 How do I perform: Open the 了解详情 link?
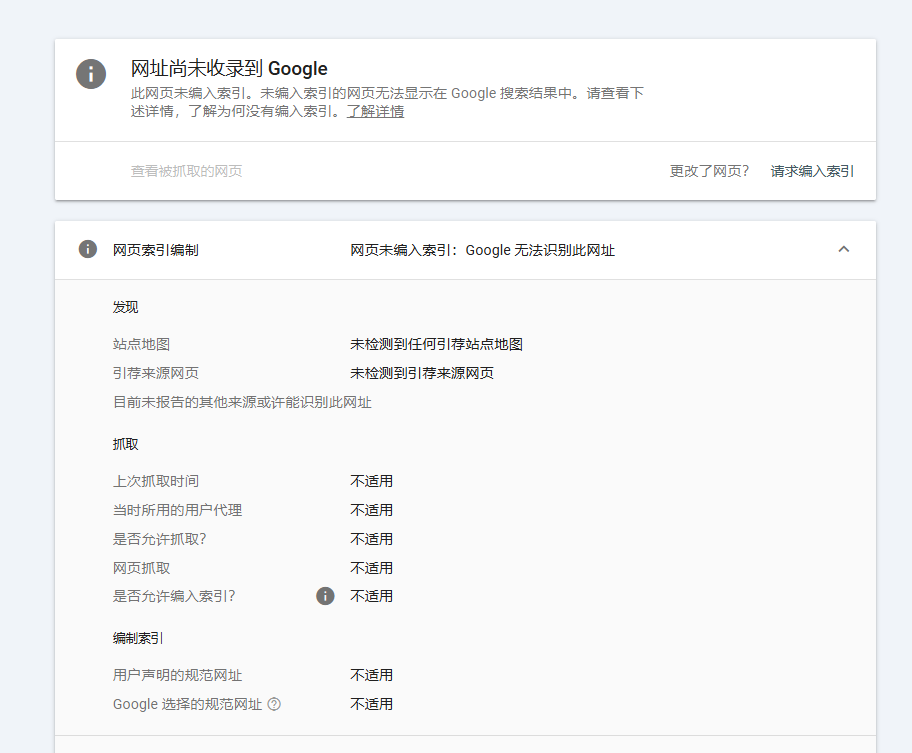pyautogui.click(x=375, y=111)
